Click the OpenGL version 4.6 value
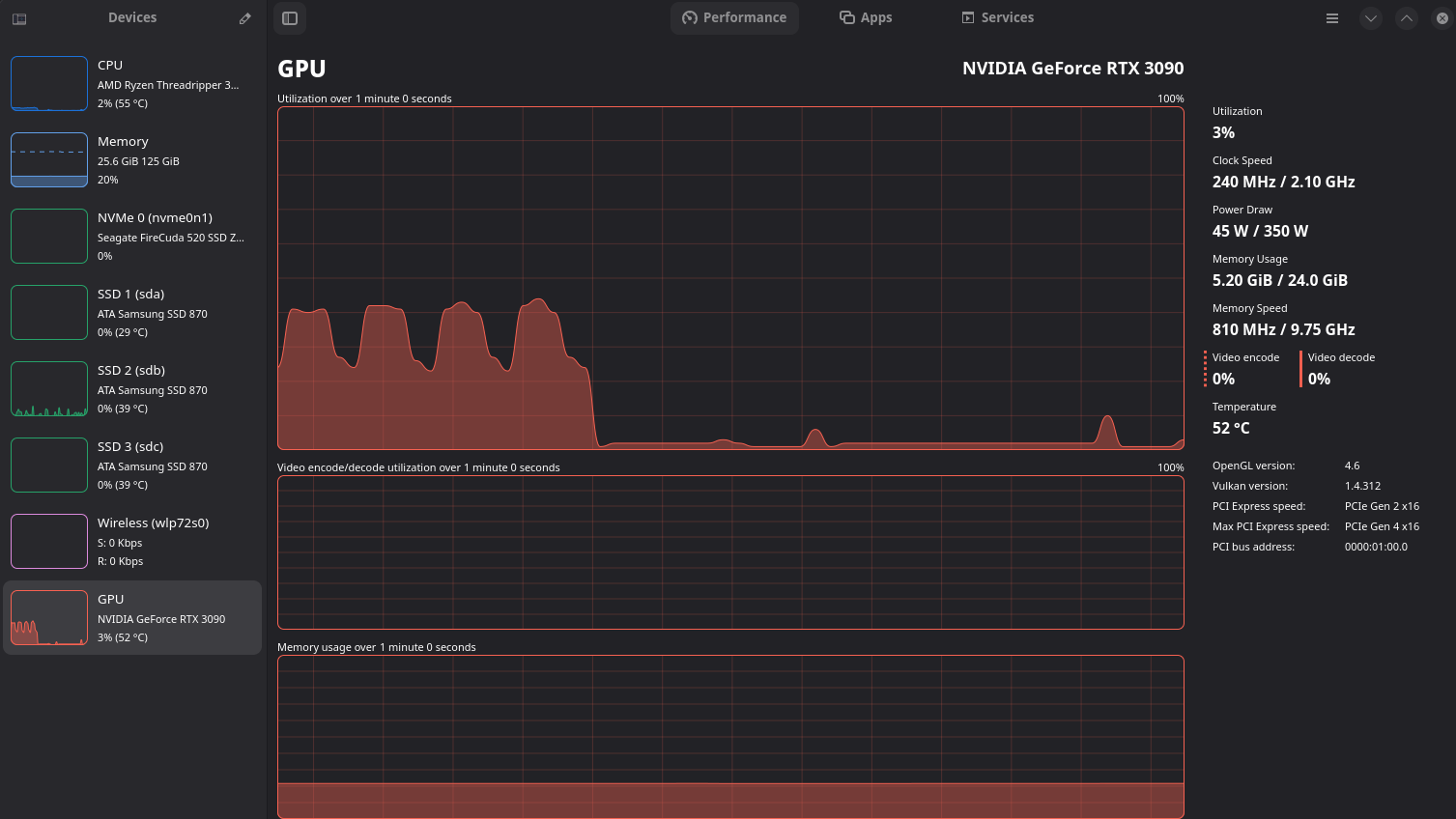 click(1352, 466)
